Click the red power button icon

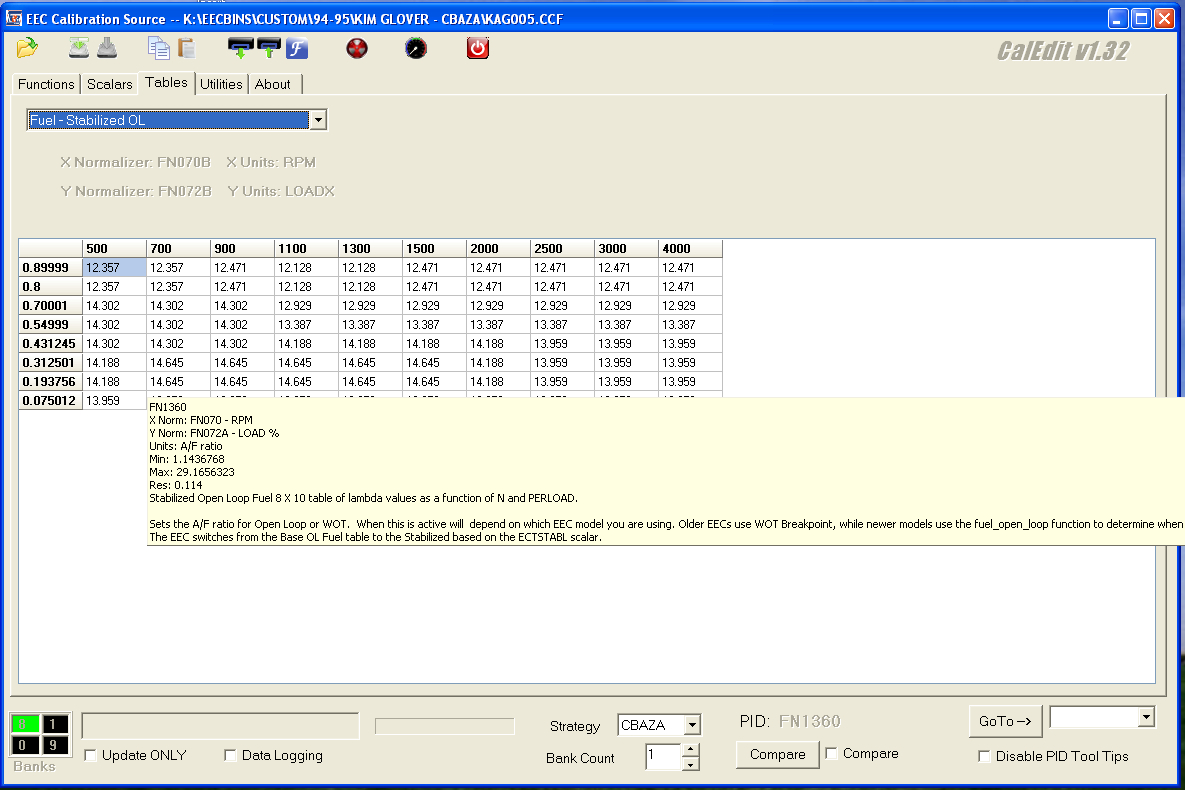click(x=478, y=47)
